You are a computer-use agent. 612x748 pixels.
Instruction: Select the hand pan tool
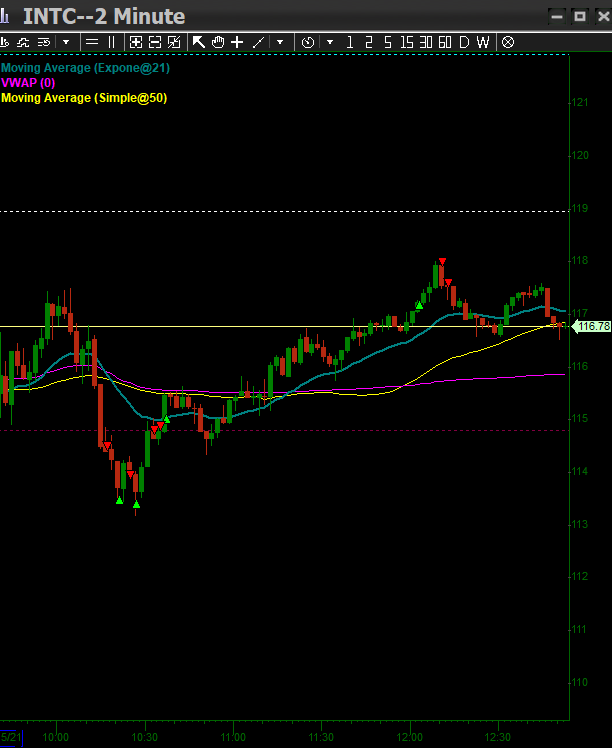point(218,42)
